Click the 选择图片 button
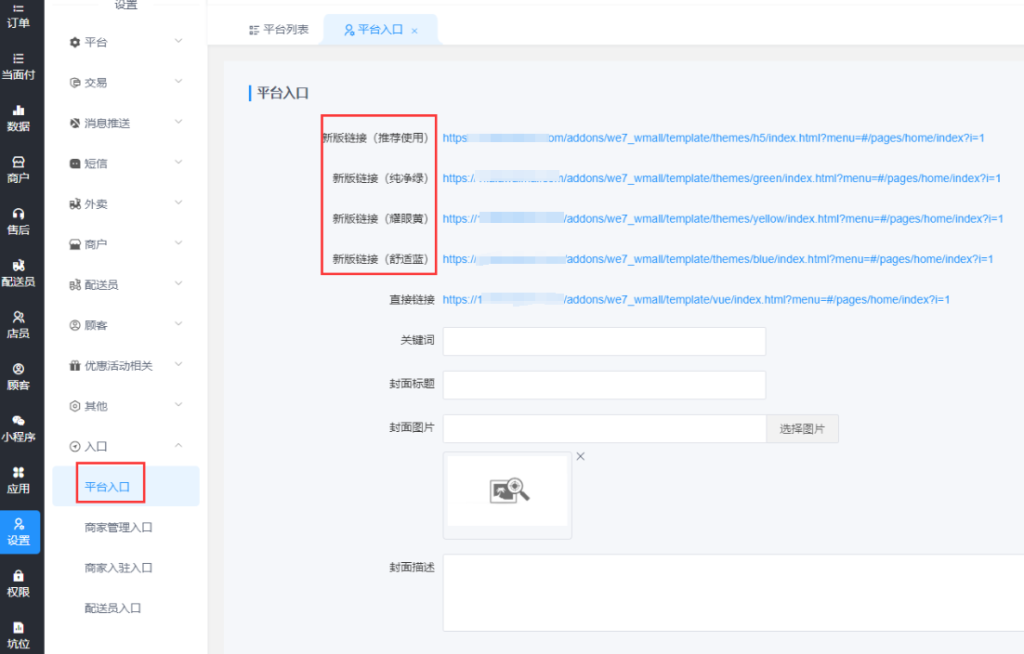Image resolution: width=1024 pixels, height=654 pixels. 802,429
